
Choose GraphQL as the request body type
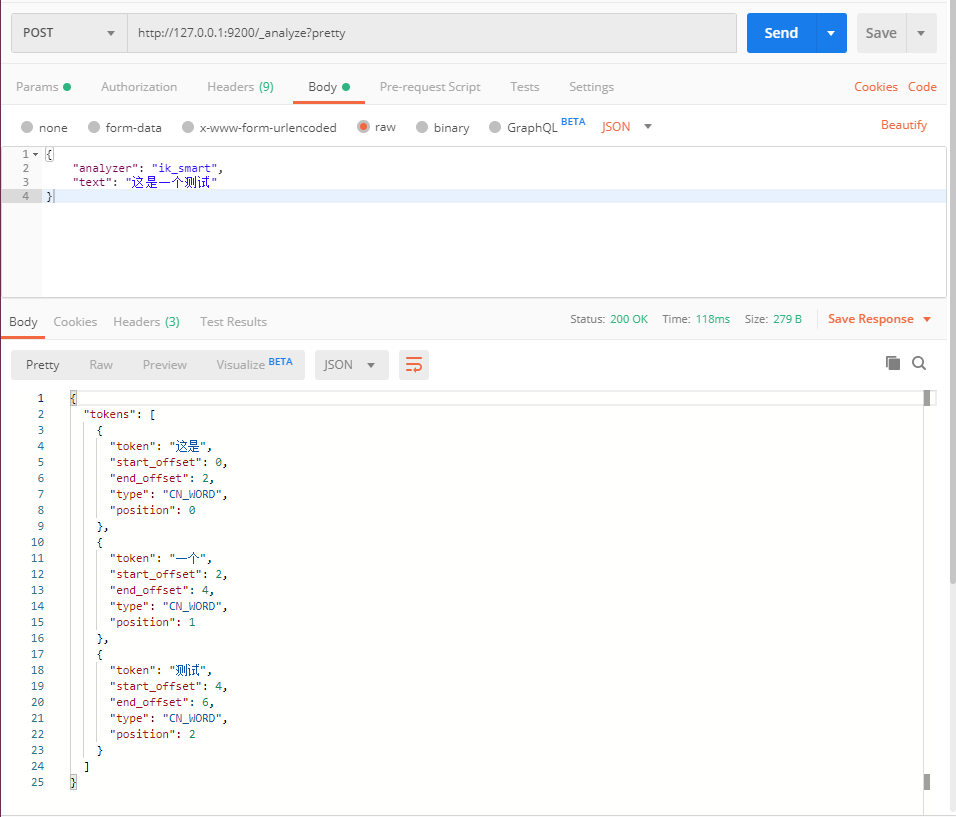[x=528, y=127]
